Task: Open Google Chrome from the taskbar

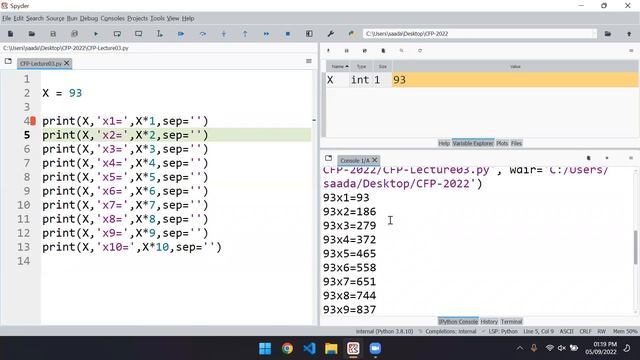Action: pyautogui.click(x=287, y=349)
